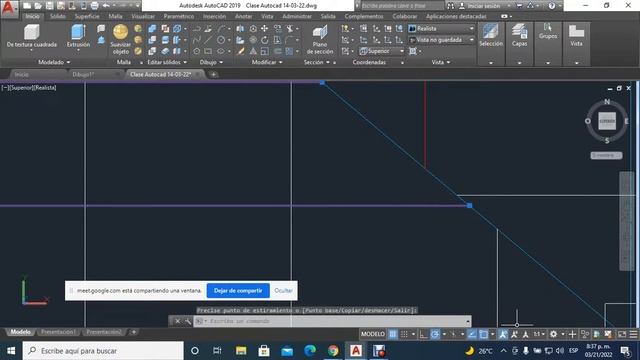640x360 pixels.
Task: Open the Superior UCS dropdown
Action: tap(382, 51)
